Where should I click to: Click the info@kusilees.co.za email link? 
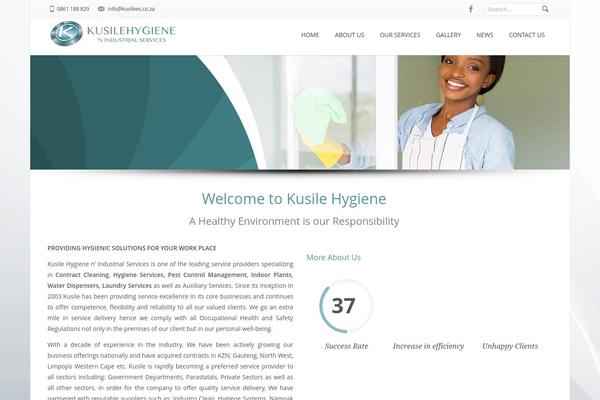click(x=131, y=9)
